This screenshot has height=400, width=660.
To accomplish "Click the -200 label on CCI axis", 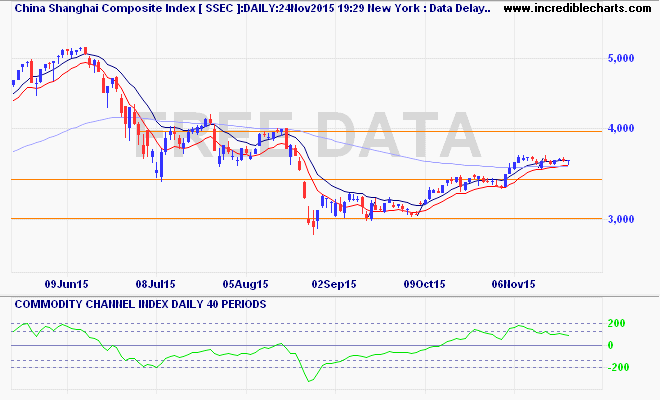I will (618, 367).
